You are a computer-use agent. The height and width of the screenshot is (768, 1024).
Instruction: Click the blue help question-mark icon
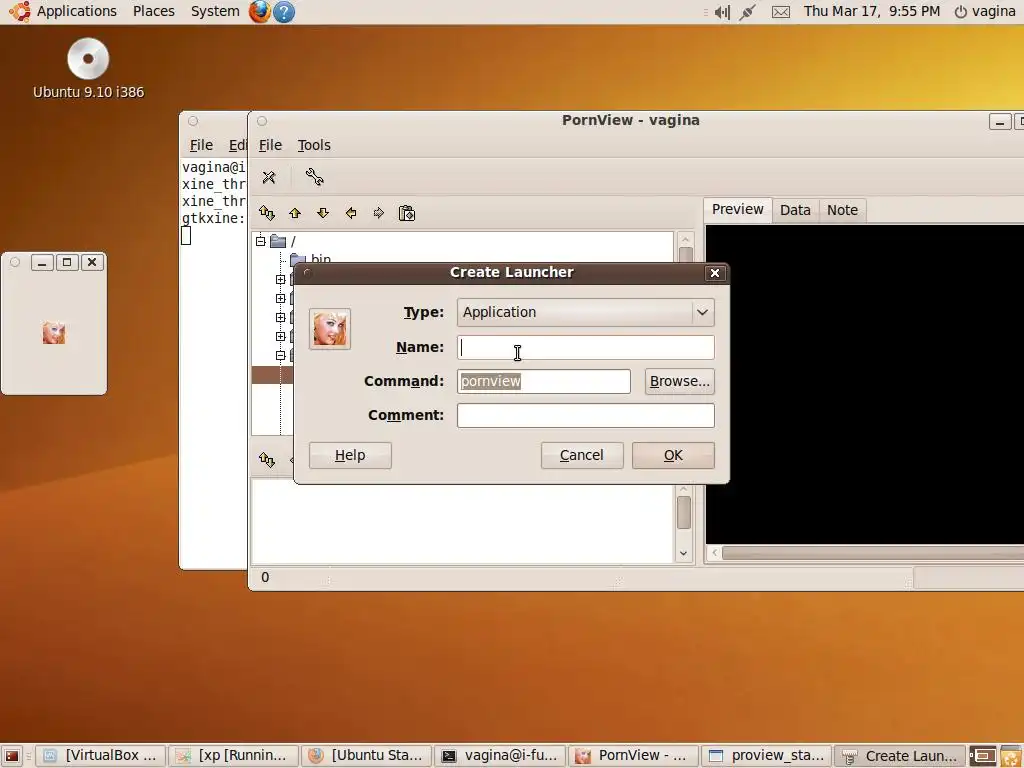283,11
